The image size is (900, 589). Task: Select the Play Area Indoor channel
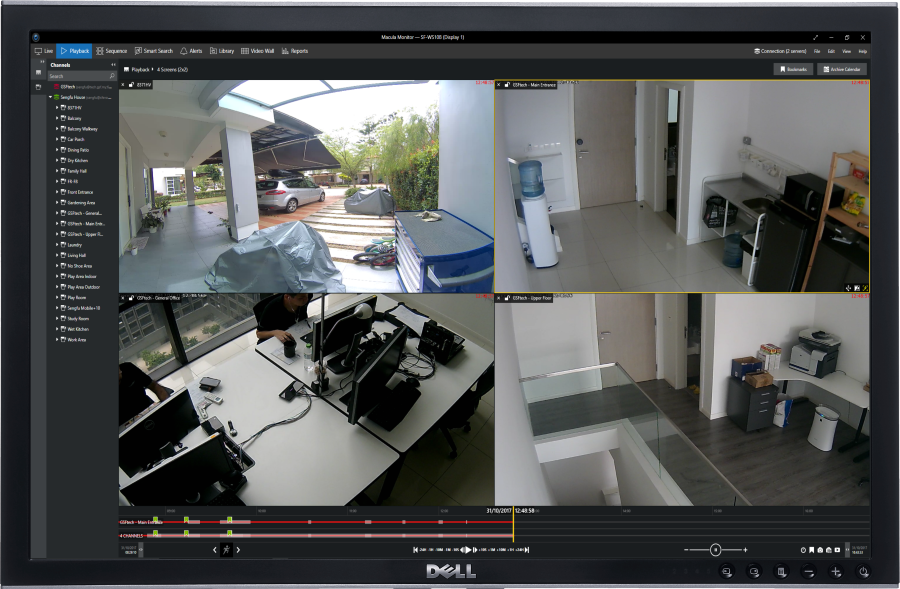pos(82,276)
